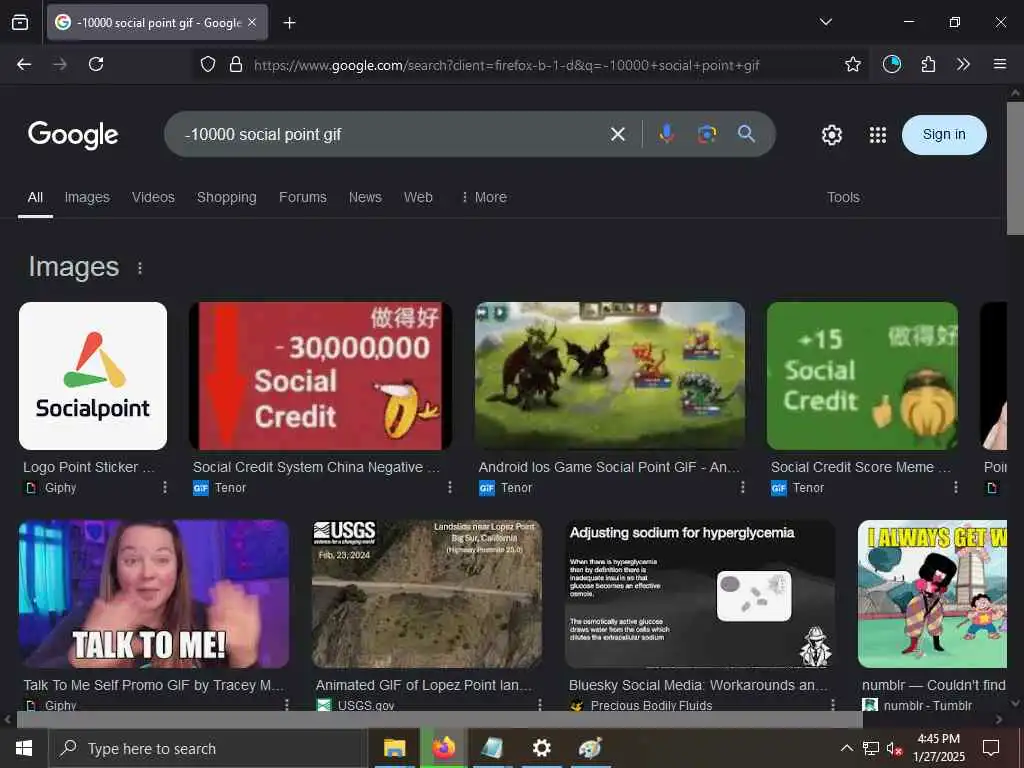Click the Sign in button
Screen dimensions: 1024x768
point(944,135)
